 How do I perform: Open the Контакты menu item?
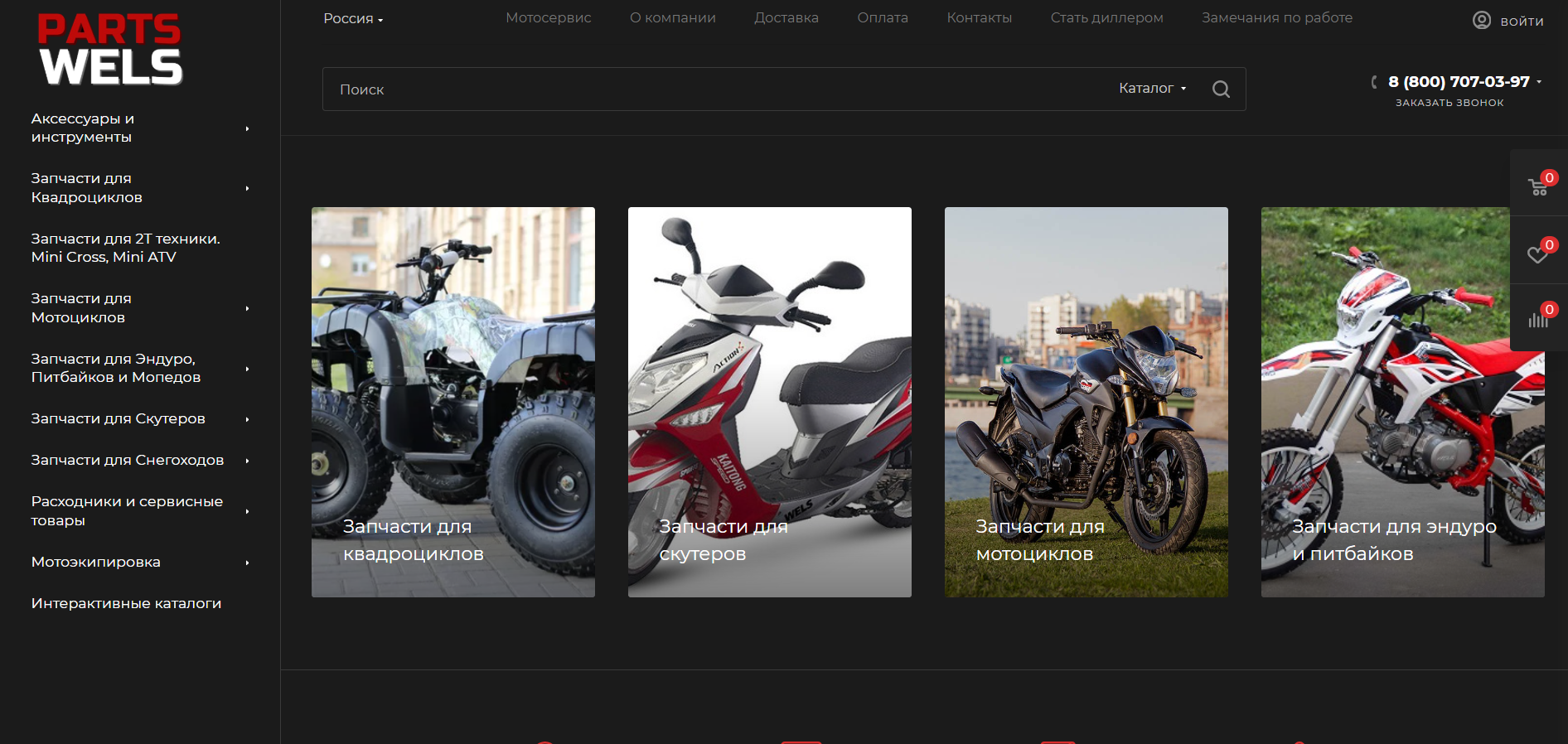click(979, 18)
